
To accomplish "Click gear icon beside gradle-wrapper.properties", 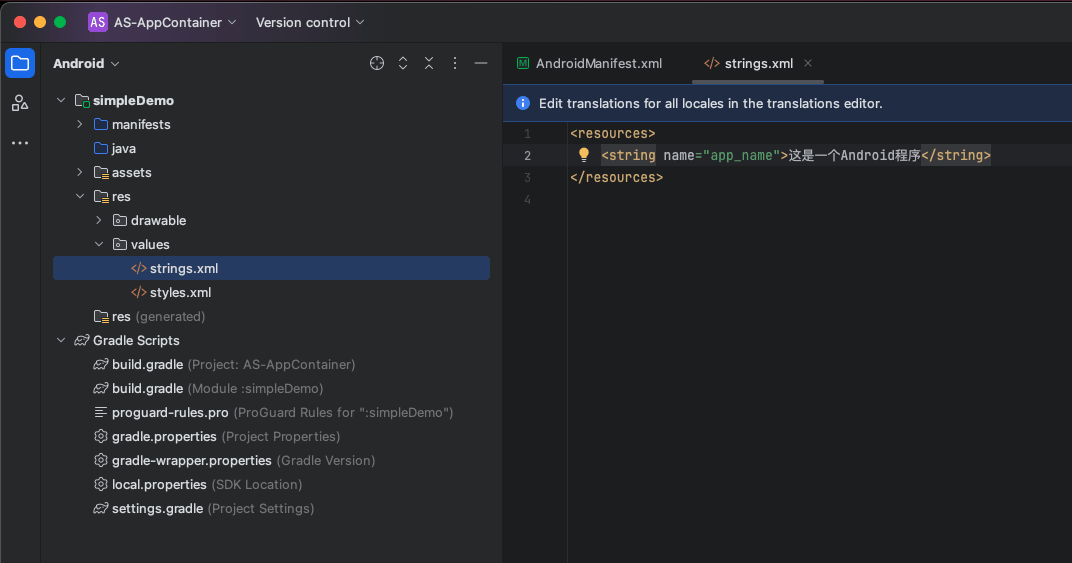I will pos(100,460).
